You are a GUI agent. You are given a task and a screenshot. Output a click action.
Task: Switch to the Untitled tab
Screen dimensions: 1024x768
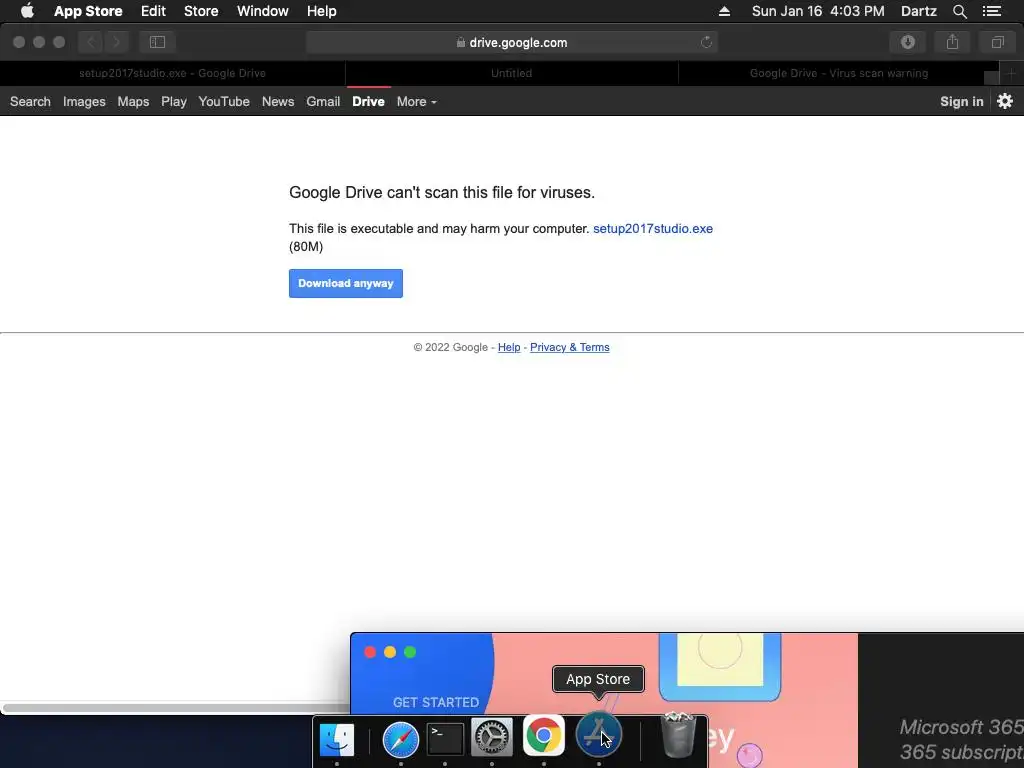click(x=511, y=73)
